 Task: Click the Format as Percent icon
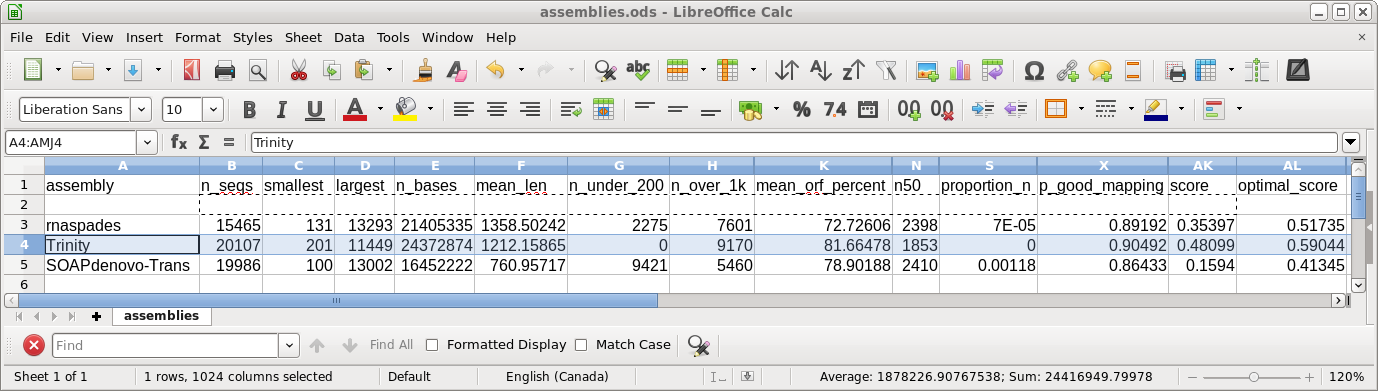[801, 109]
